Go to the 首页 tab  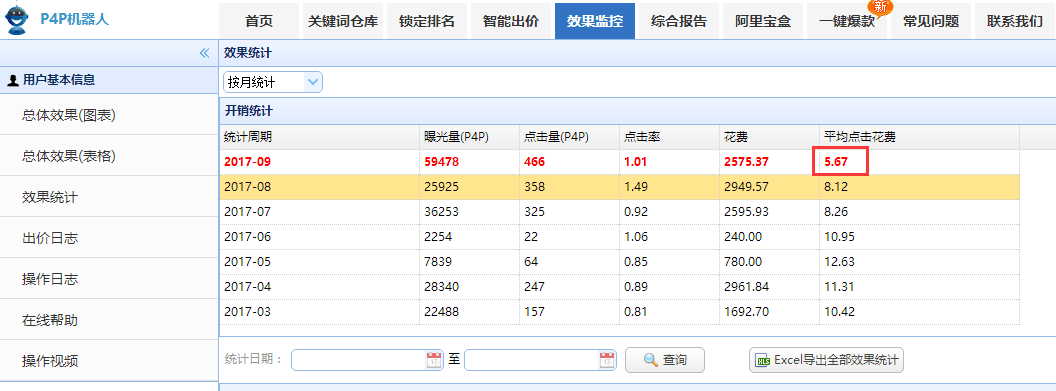click(259, 21)
